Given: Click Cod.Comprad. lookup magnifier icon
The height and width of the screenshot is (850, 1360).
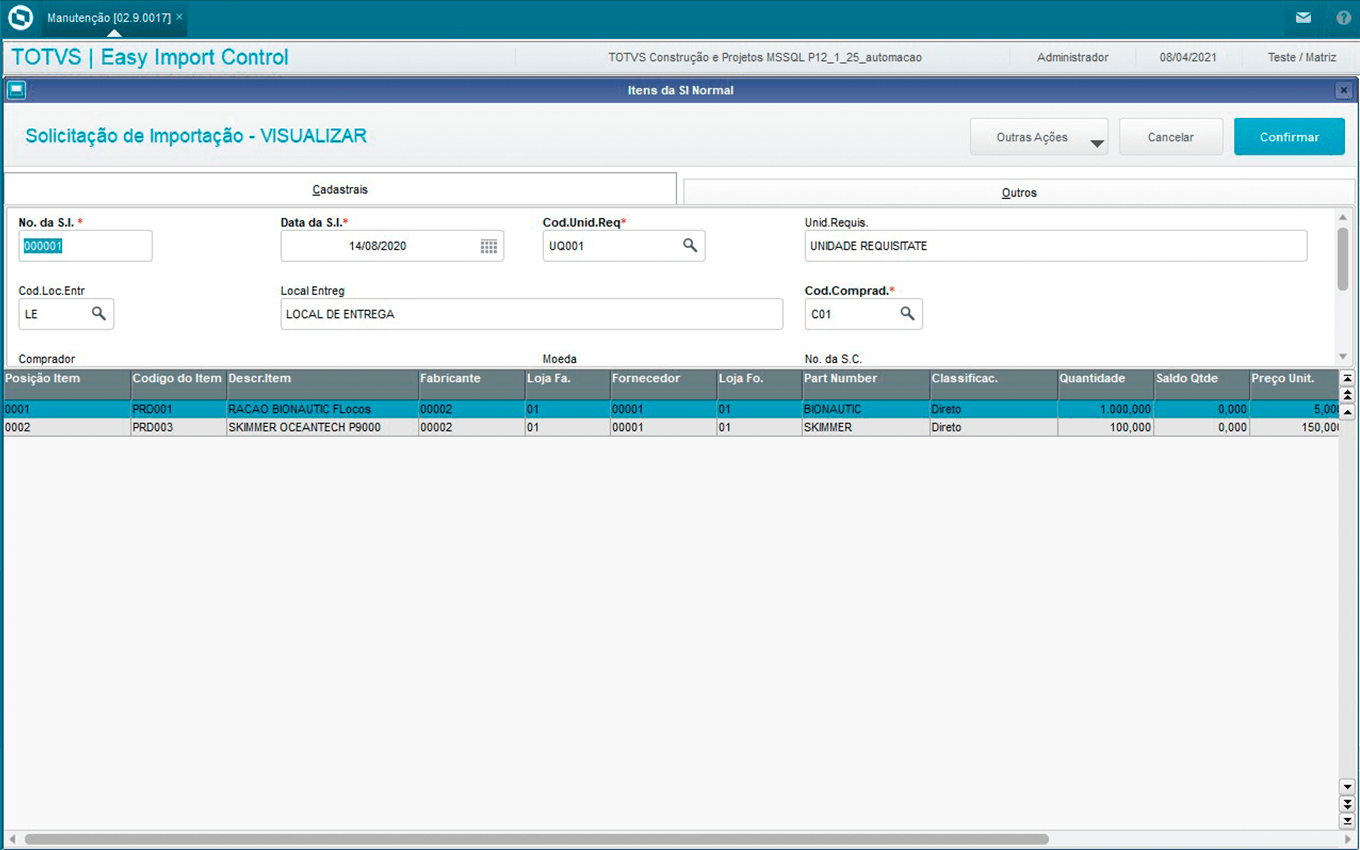Looking at the screenshot, I should point(907,314).
